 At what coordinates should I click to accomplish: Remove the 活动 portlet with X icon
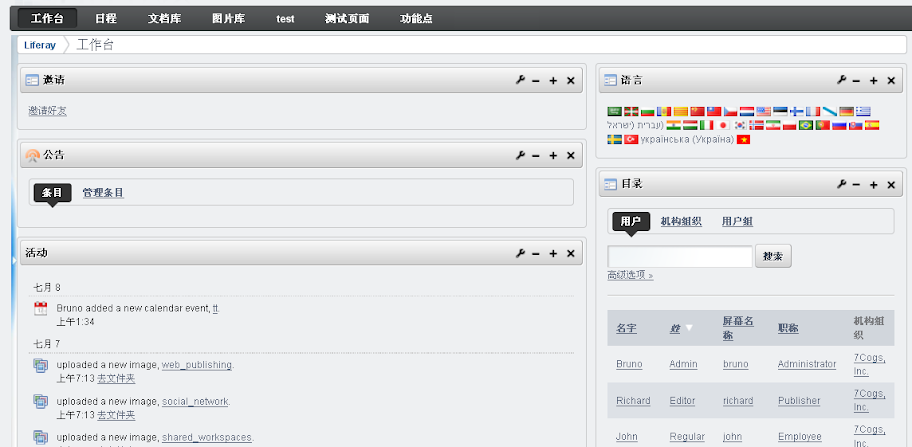[x=571, y=253]
